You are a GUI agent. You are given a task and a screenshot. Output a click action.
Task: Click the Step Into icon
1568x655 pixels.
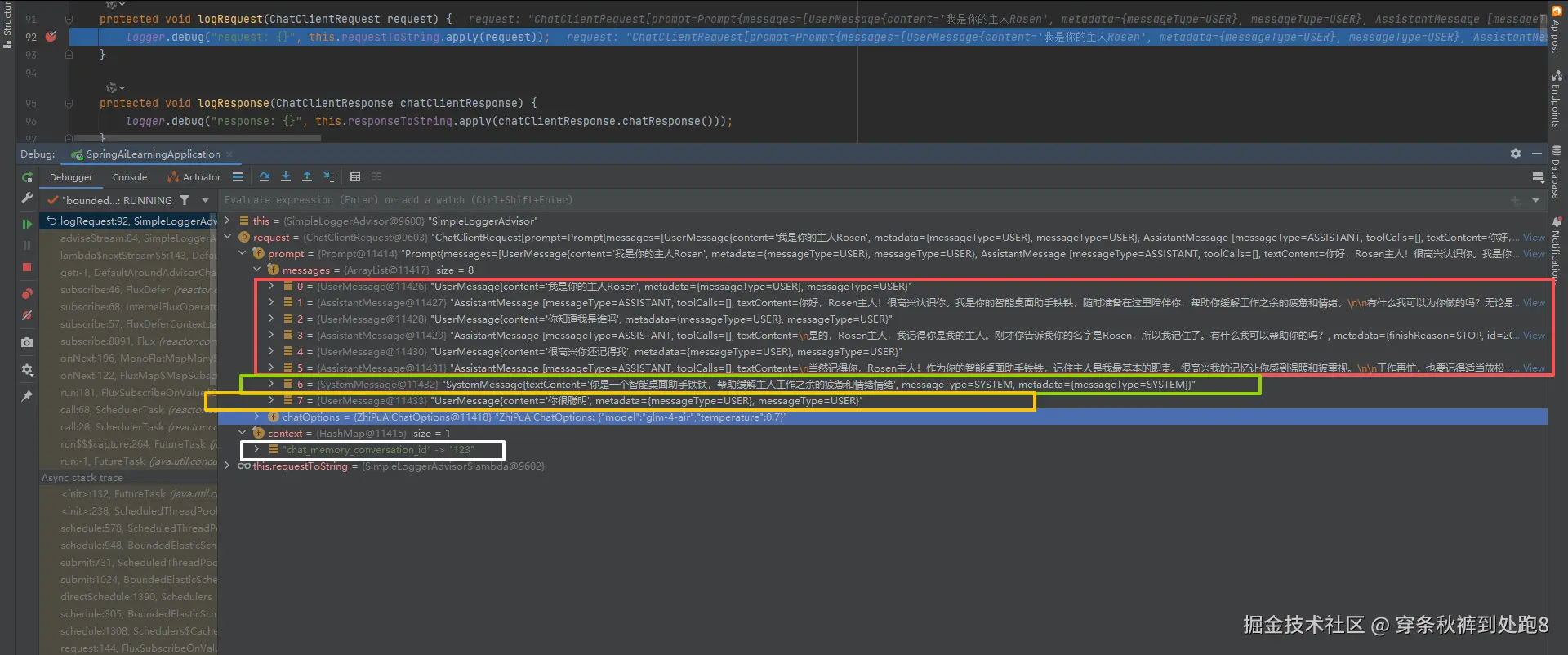point(285,176)
